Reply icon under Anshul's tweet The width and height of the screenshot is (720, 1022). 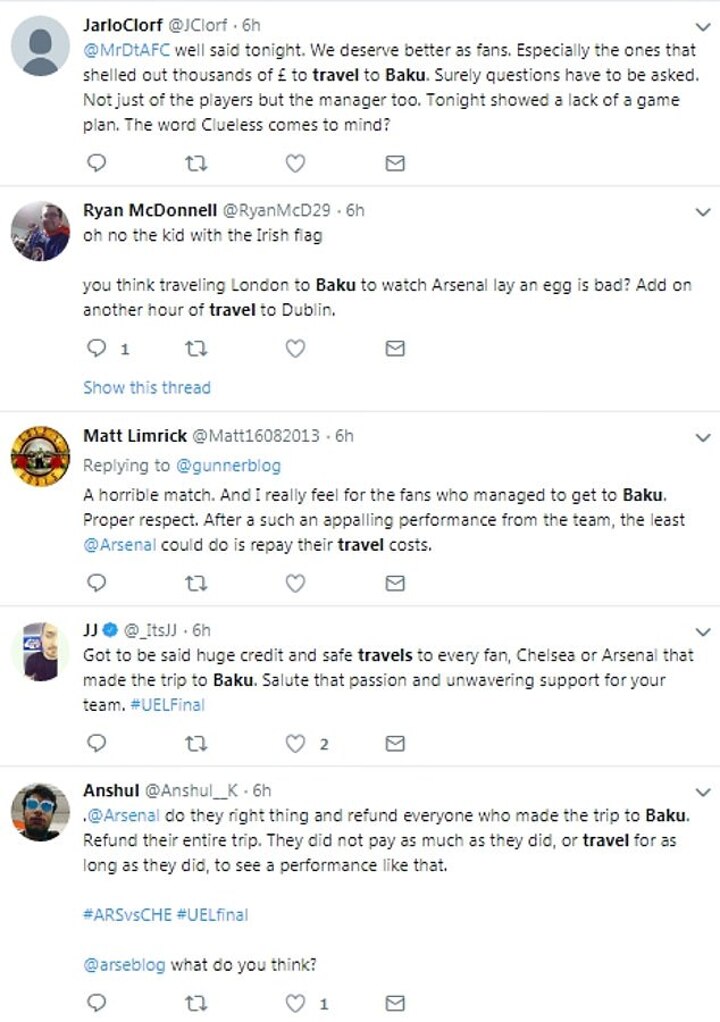[96, 1002]
